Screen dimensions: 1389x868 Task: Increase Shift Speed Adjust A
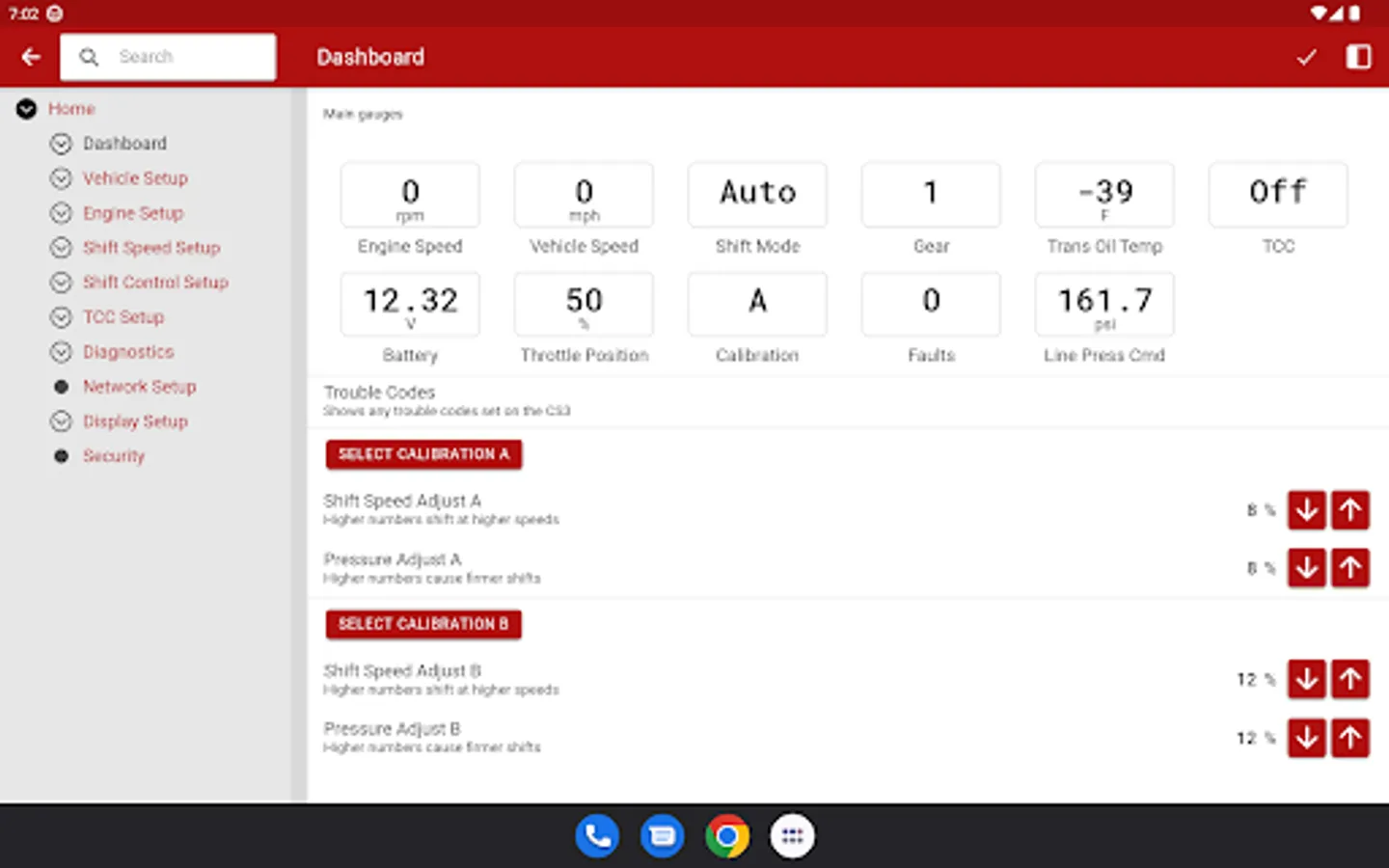coord(1350,510)
